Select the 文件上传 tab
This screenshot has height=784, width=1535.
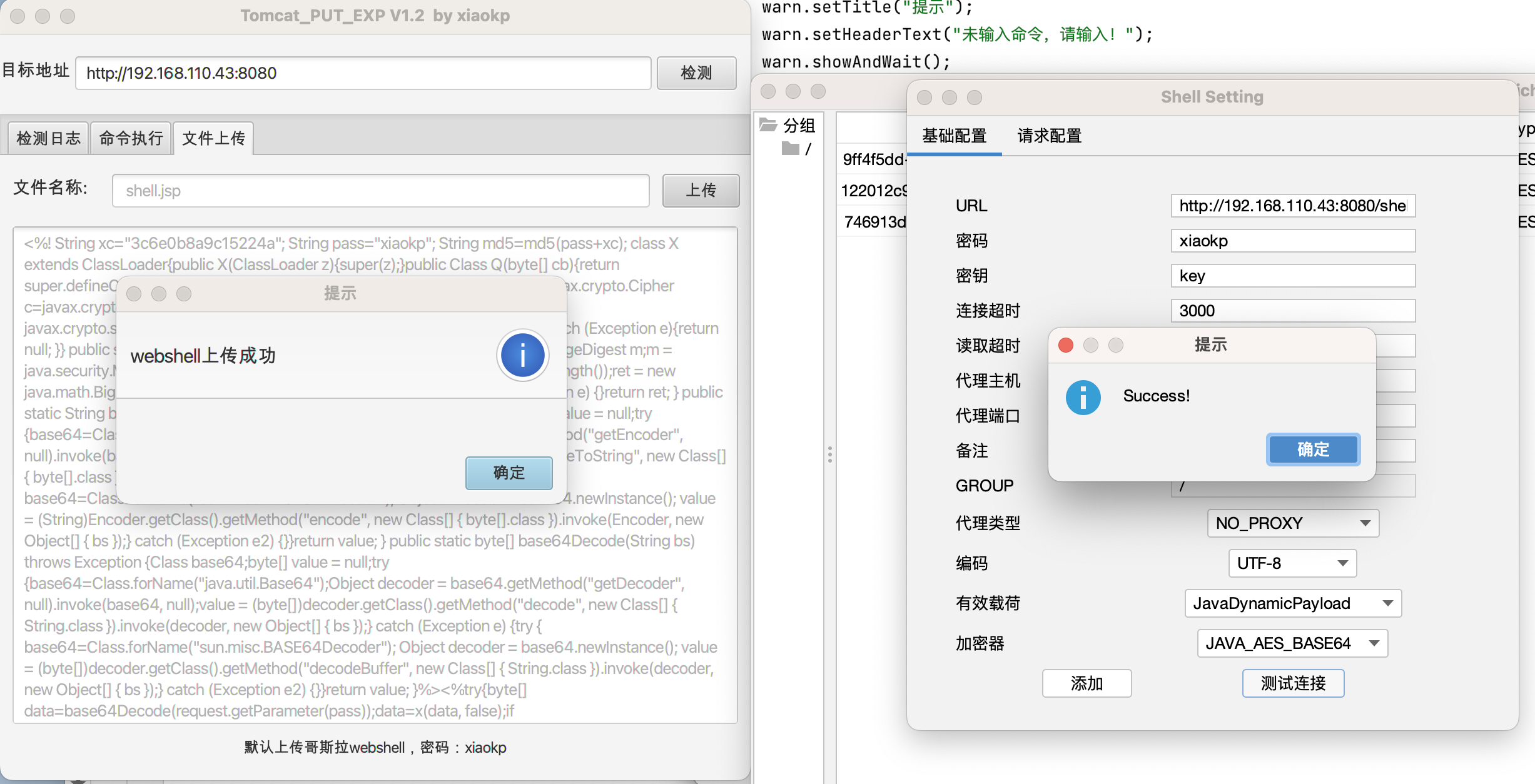coord(213,138)
